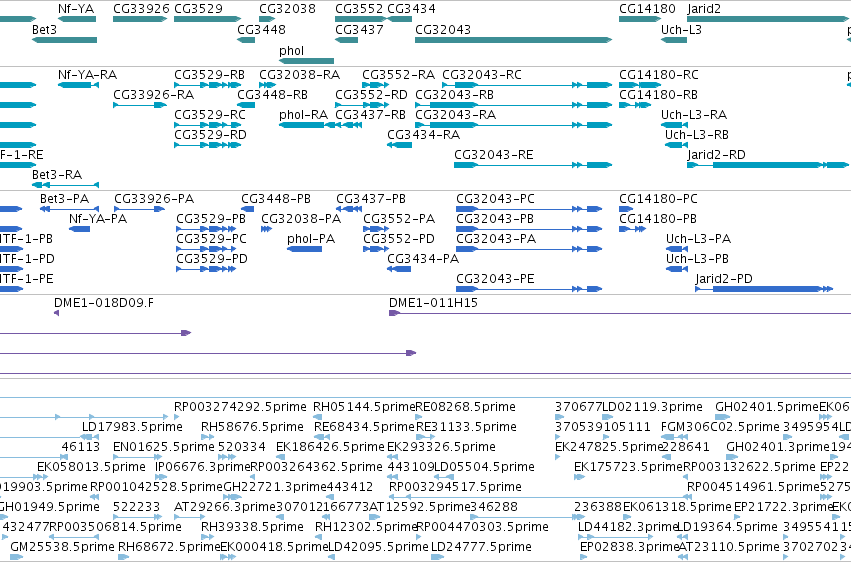
Task: Select the Uch-L3 gene label
Action: [x=681, y=29]
